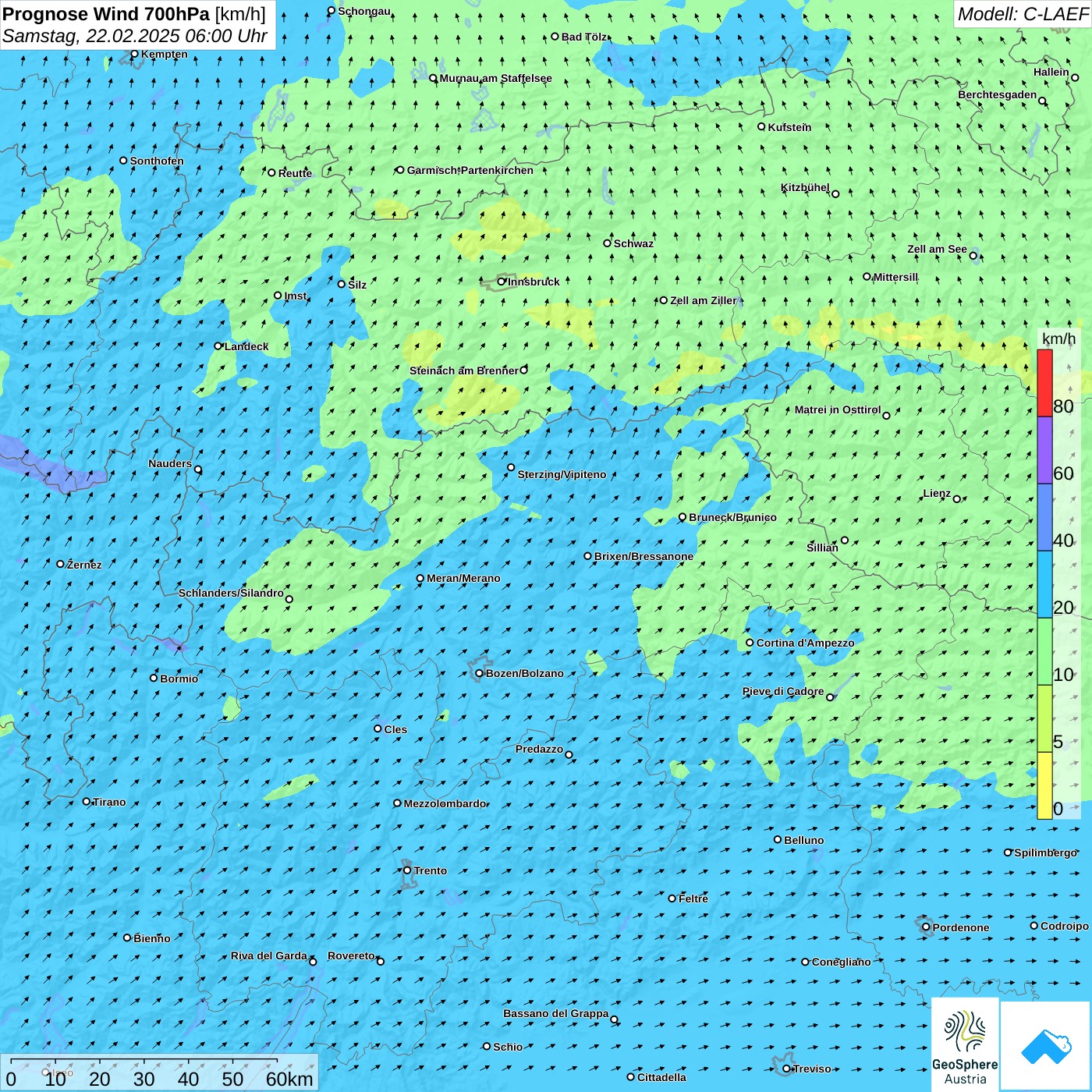This screenshot has height=1092, width=1092.
Task: Click the Garmisch-Partenkirchen place label
Action: [470, 170]
